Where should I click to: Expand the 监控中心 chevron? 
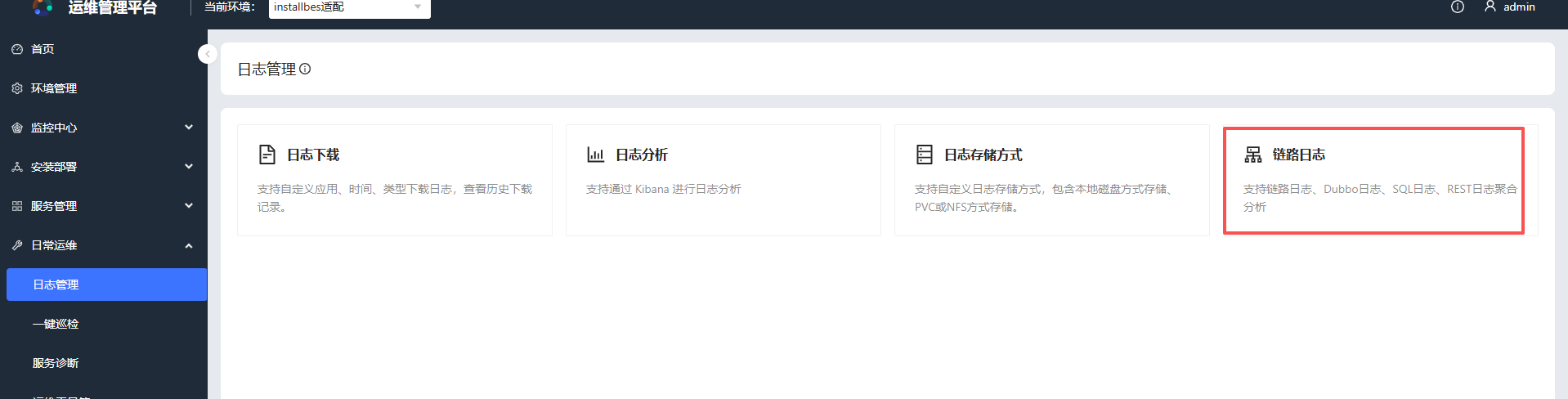pos(189,128)
